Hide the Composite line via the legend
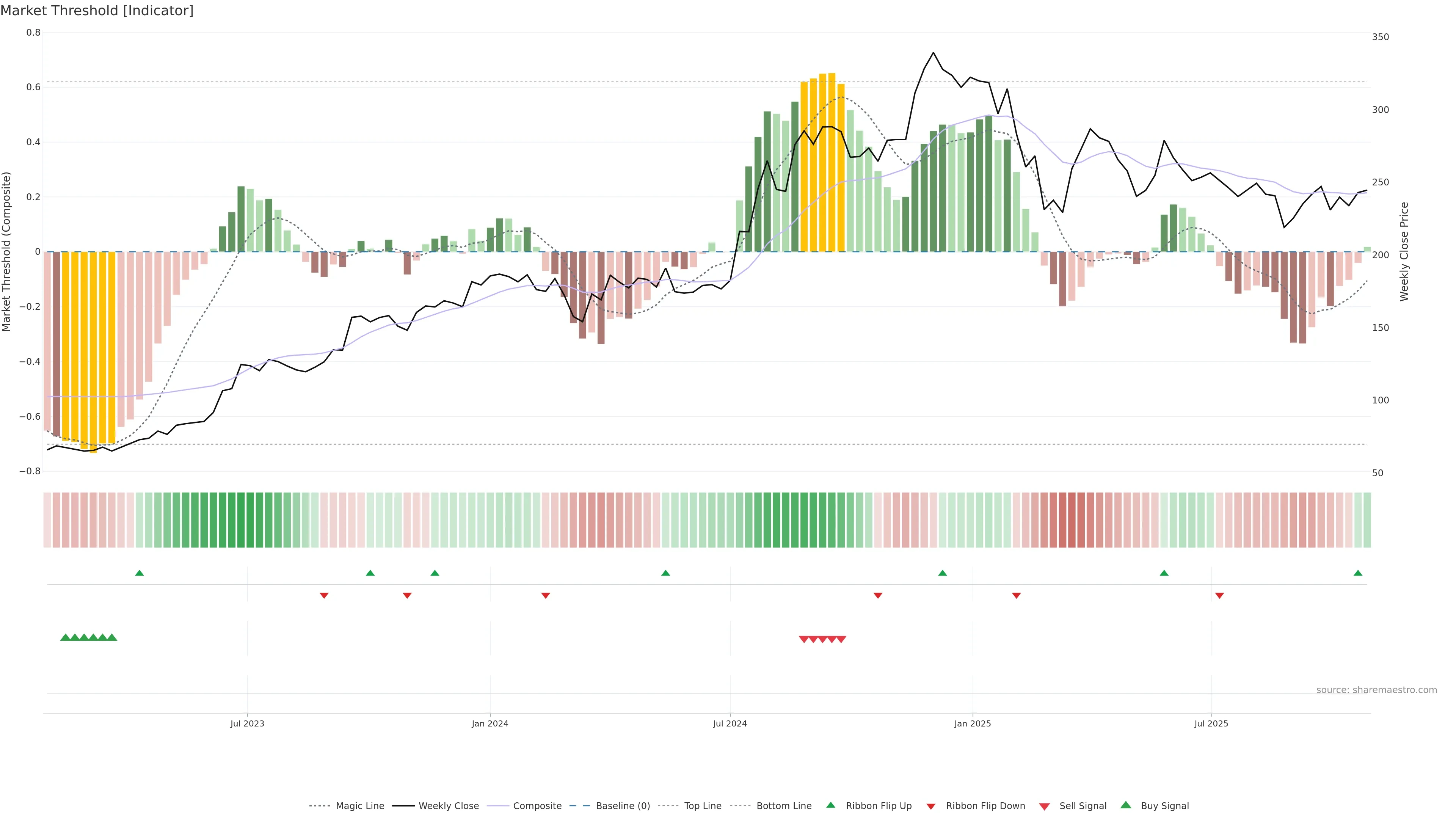Image resolution: width=1456 pixels, height=819 pixels. click(537, 806)
